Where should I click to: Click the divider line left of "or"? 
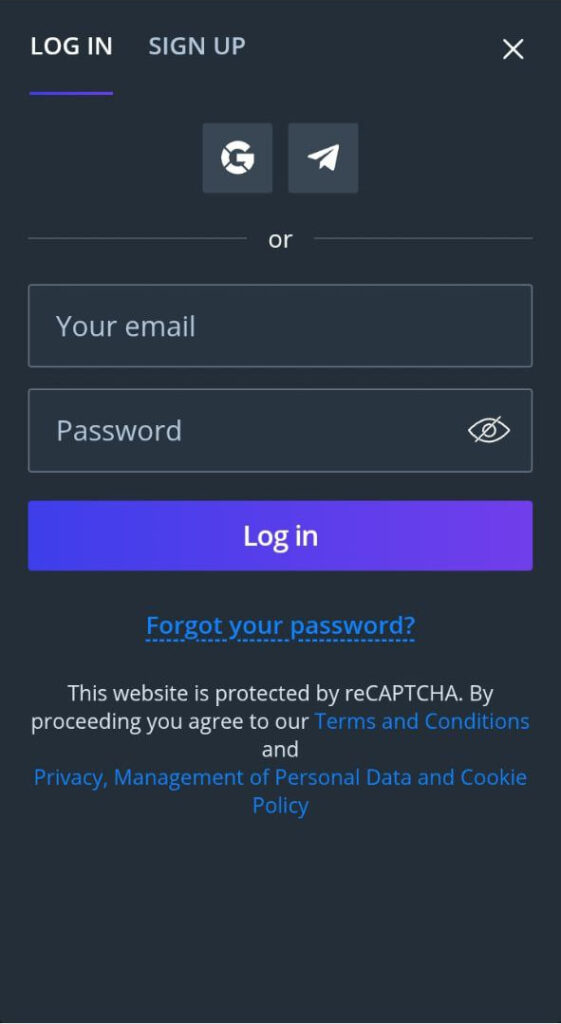[137, 238]
